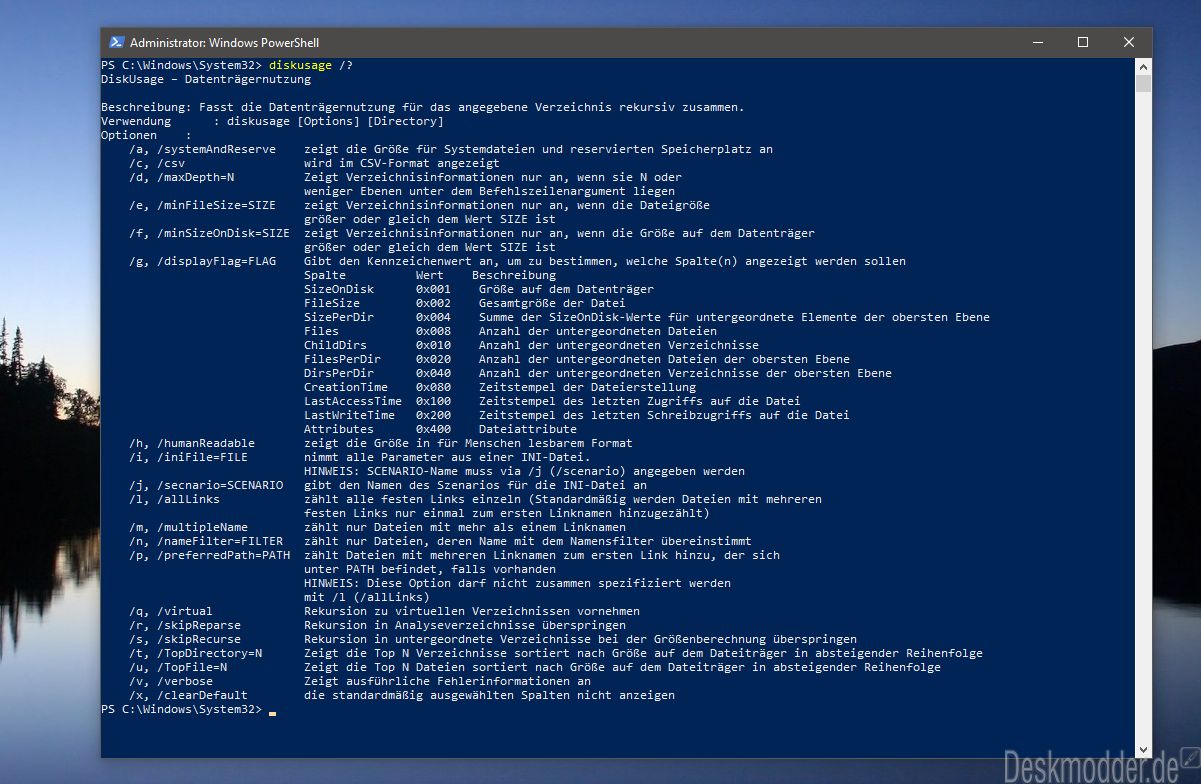Click the vertical scrollbar thumb
The height and width of the screenshot is (784, 1201).
pos(1143,83)
